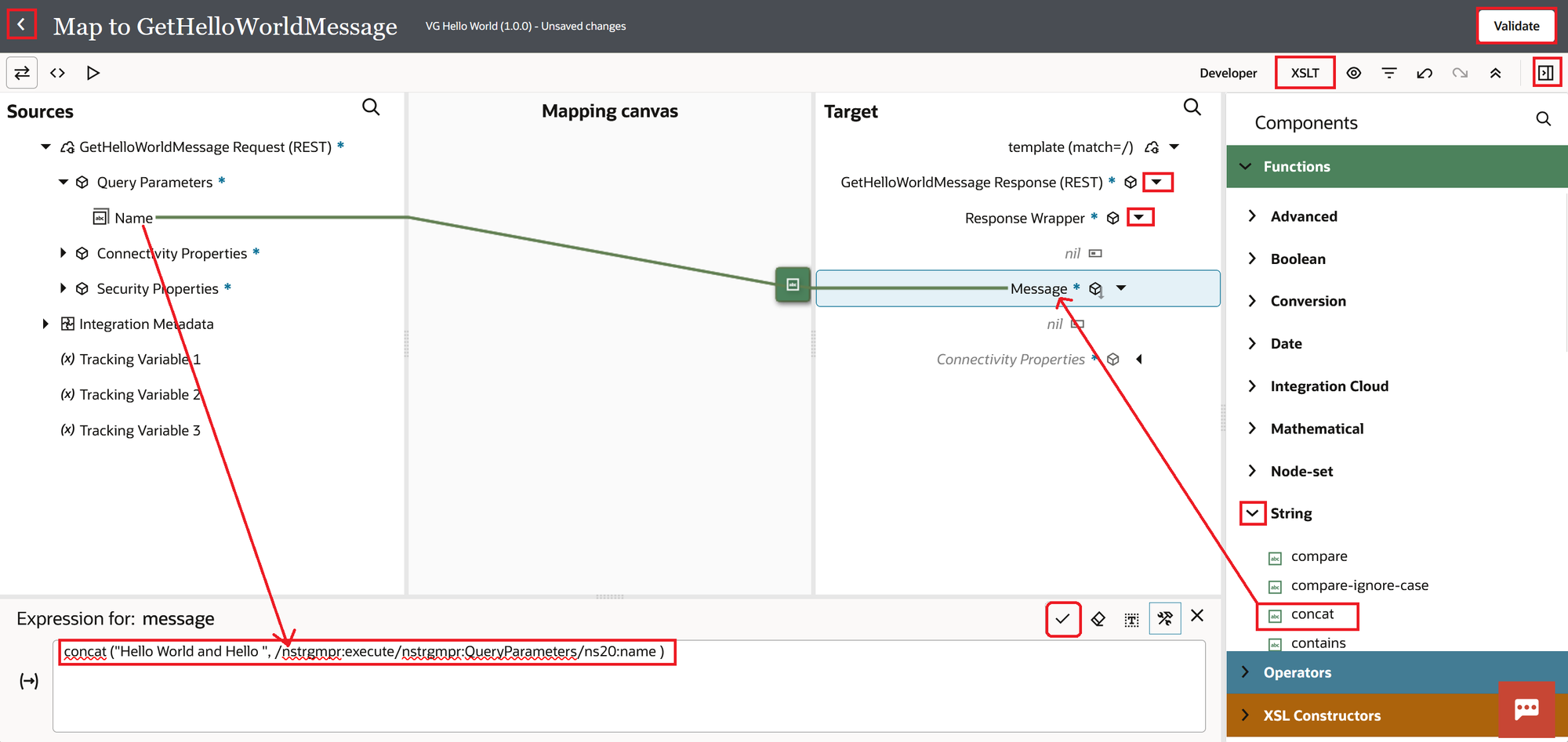The height and width of the screenshot is (742, 1568).
Task: Open the chat support icon
Action: [1526, 709]
